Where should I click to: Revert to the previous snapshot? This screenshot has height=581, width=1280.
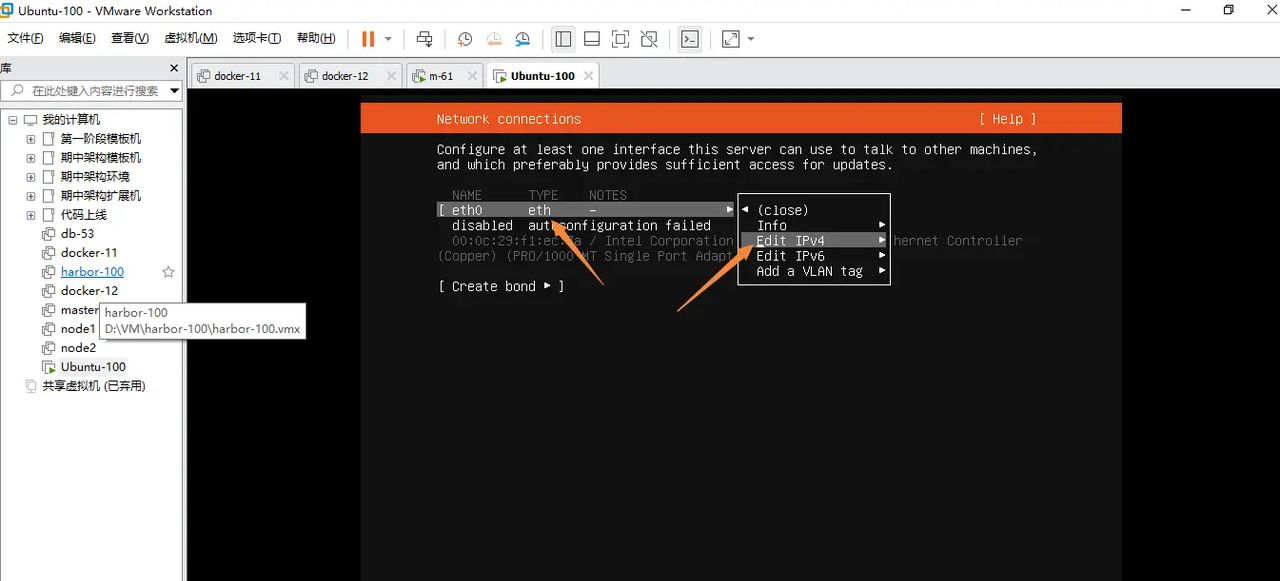click(493, 39)
